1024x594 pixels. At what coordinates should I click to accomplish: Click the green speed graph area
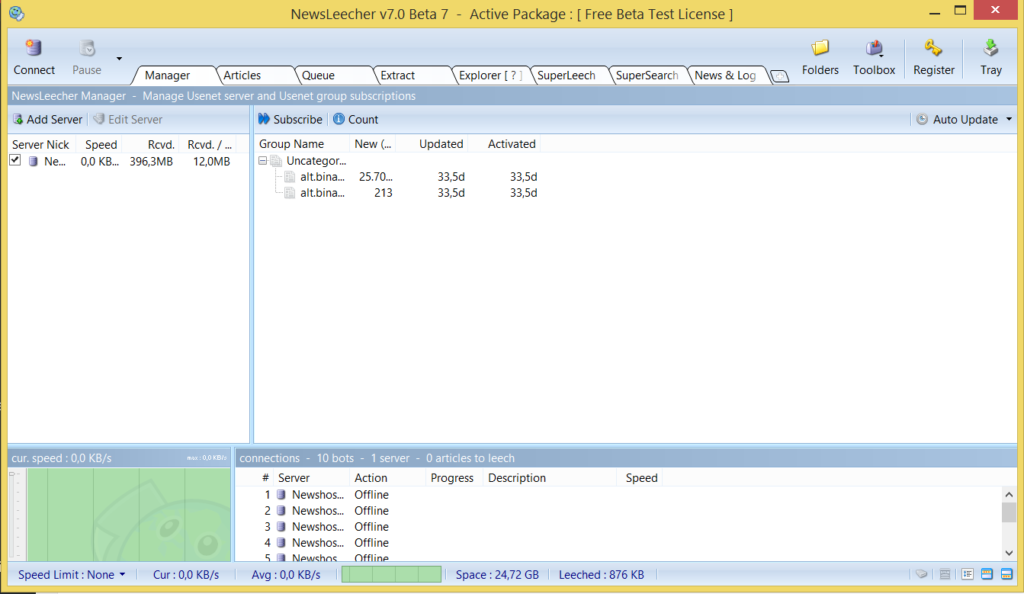[x=129, y=514]
